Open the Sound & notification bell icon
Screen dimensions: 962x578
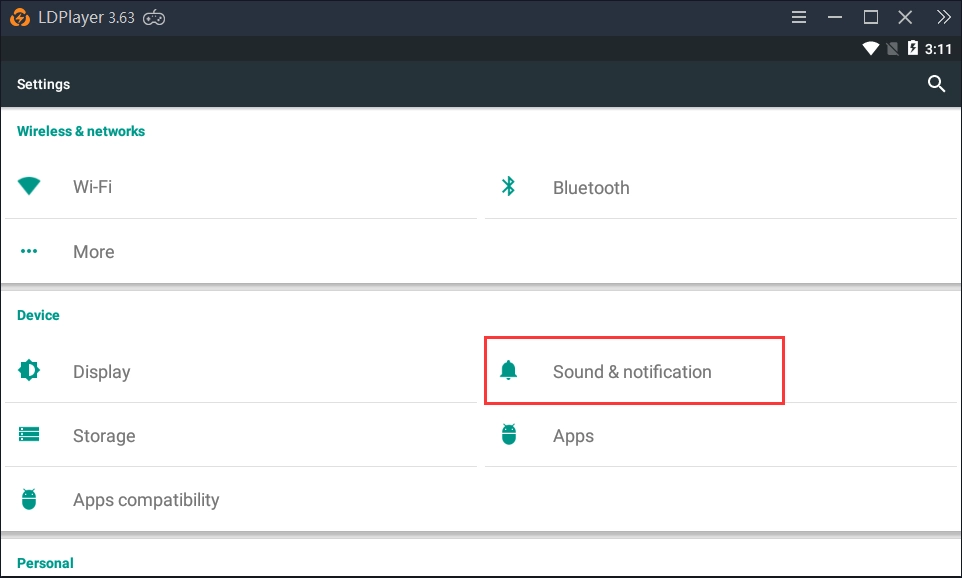tap(509, 370)
